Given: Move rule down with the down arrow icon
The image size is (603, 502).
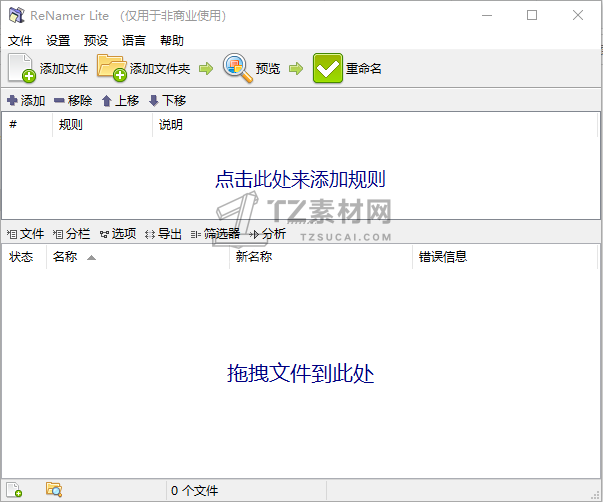Looking at the screenshot, I should 153,101.
